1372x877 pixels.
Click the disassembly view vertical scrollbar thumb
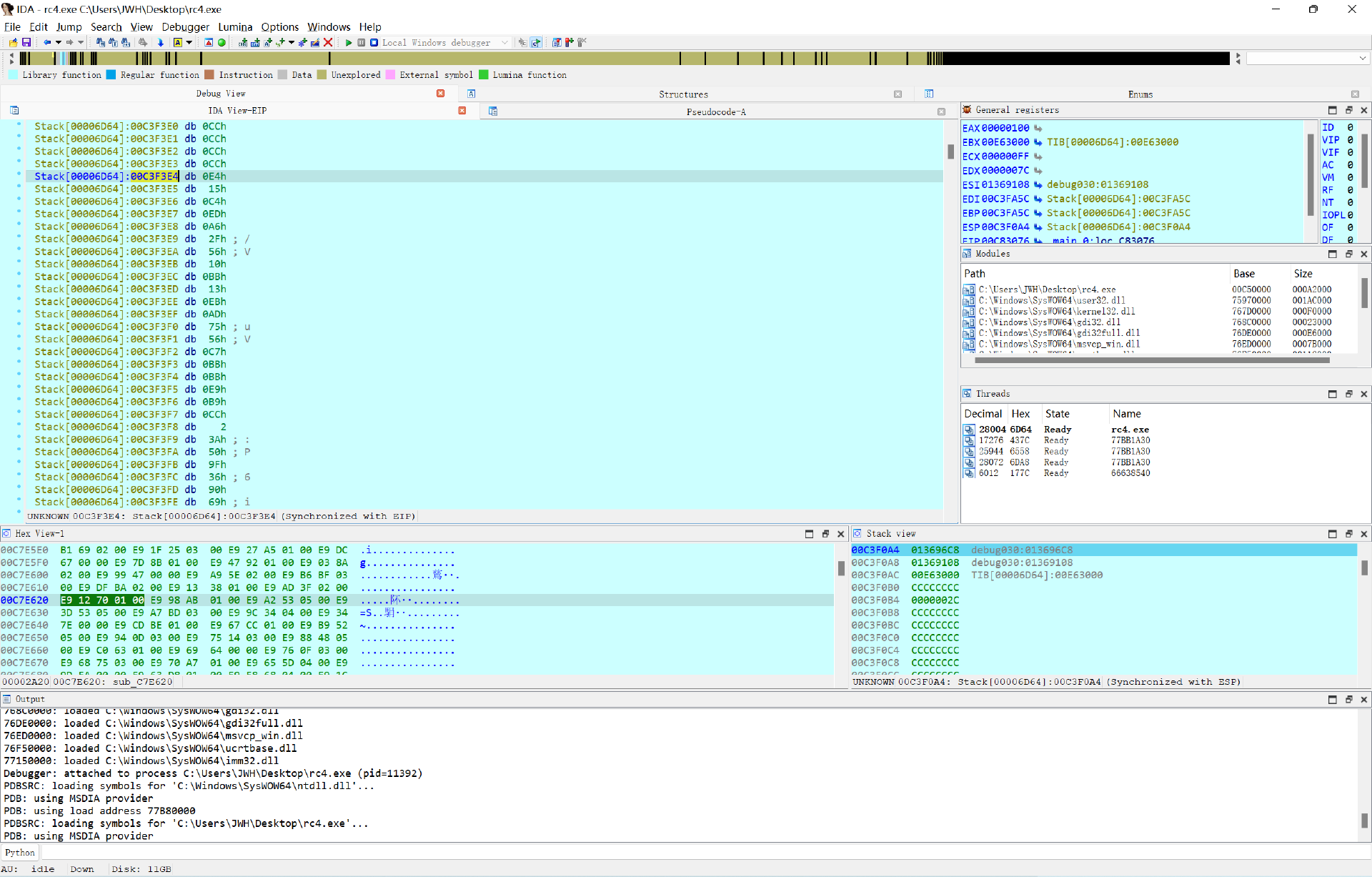tap(950, 152)
